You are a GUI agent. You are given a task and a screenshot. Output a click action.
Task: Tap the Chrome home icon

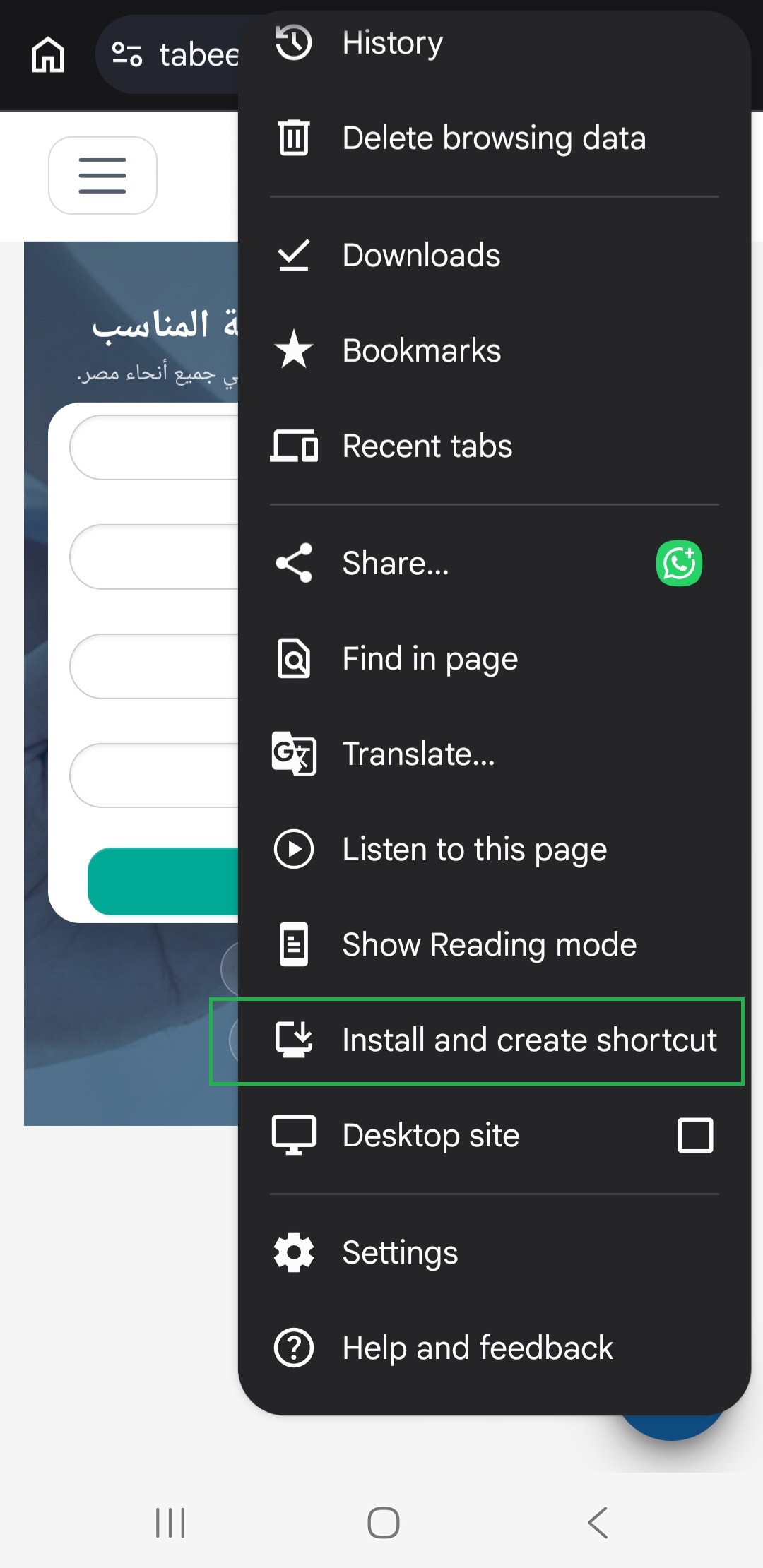(48, 54)
